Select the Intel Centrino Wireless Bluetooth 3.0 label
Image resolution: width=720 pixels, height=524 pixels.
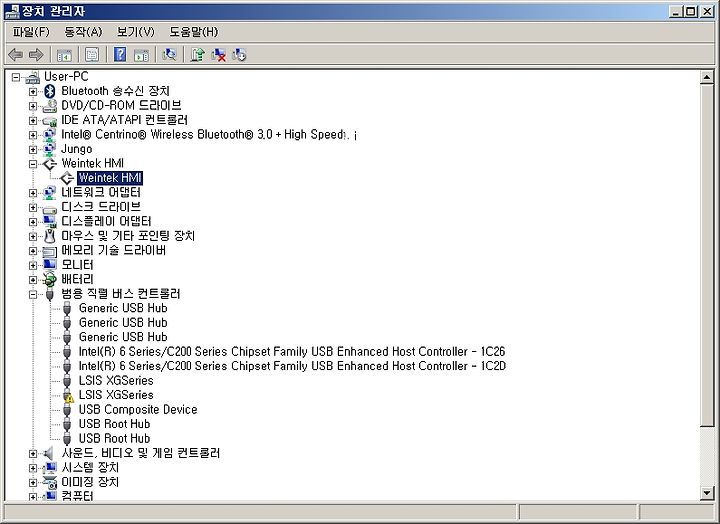(209, 135)
